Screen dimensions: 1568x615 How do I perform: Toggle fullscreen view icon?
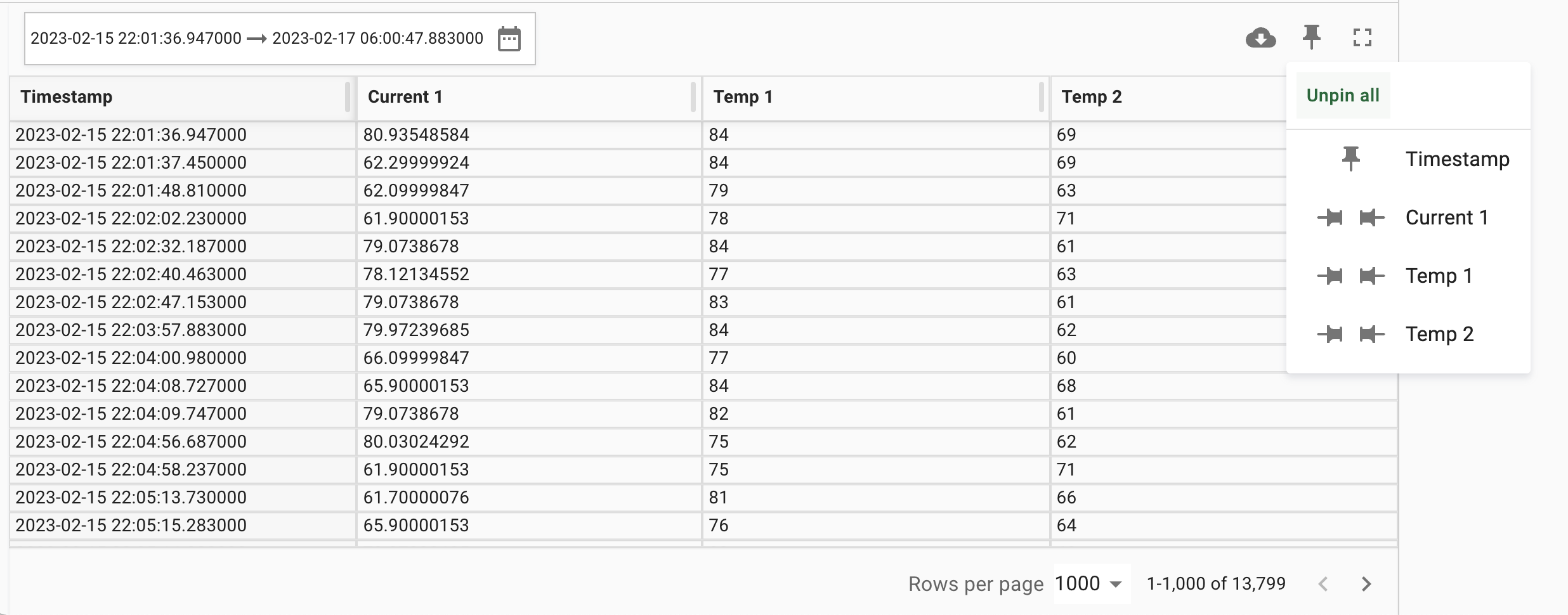(1362, 38)
